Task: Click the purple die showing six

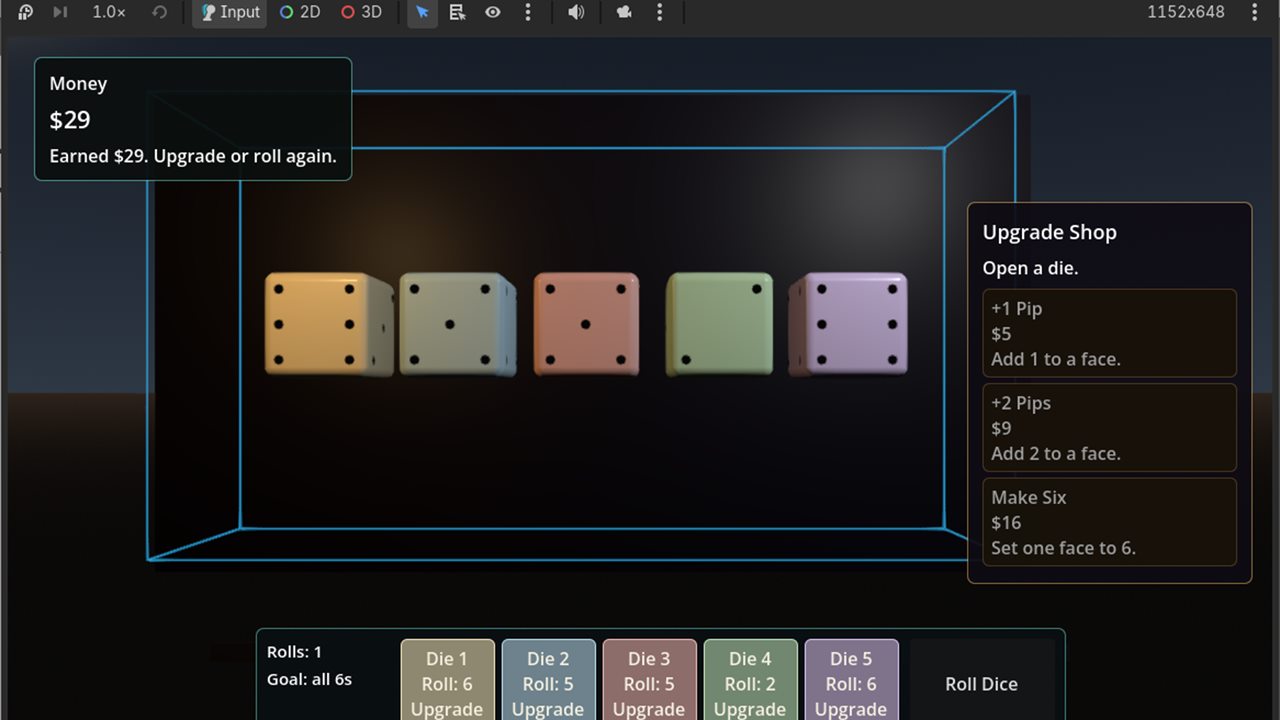Action: pyautogui.click(x=849, y=324)
